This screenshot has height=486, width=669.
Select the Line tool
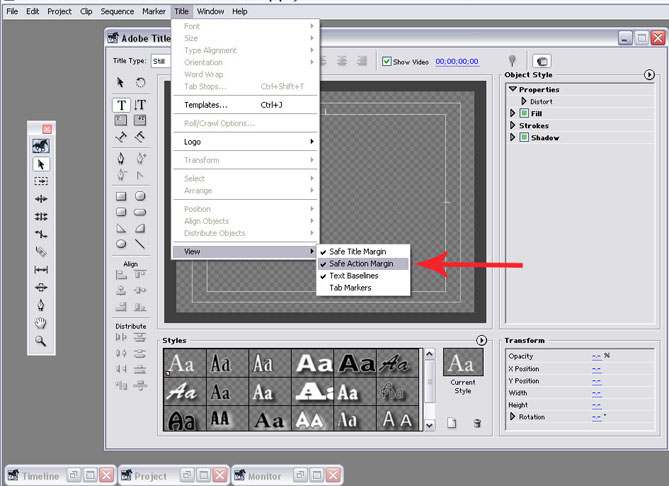(140, 243)
